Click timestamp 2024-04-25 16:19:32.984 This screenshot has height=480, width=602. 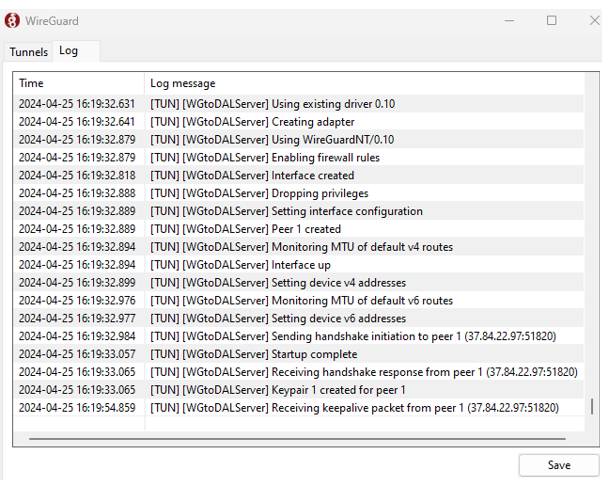(x=77, y=336)
